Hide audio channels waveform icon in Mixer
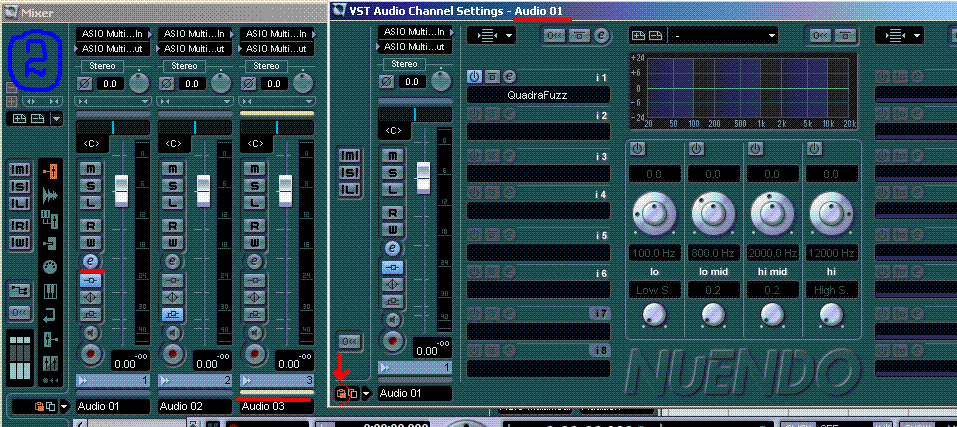The image size is (957, 427). tap(51, 196)
